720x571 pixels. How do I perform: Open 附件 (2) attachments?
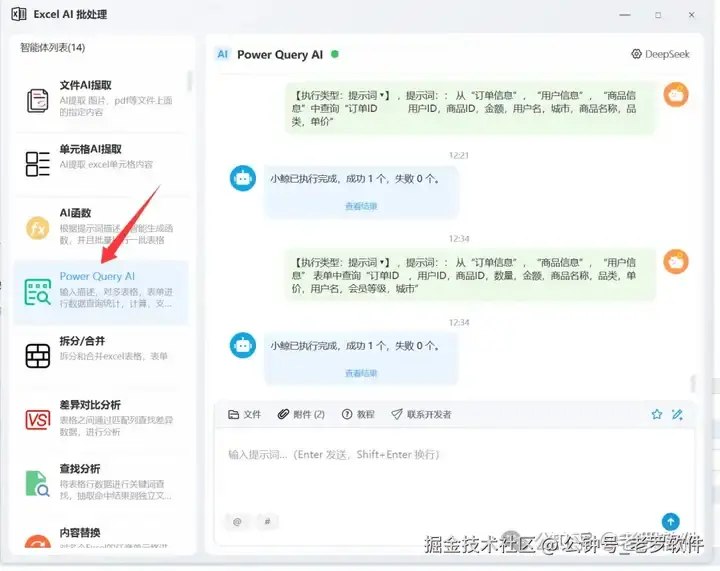(301, 414)
